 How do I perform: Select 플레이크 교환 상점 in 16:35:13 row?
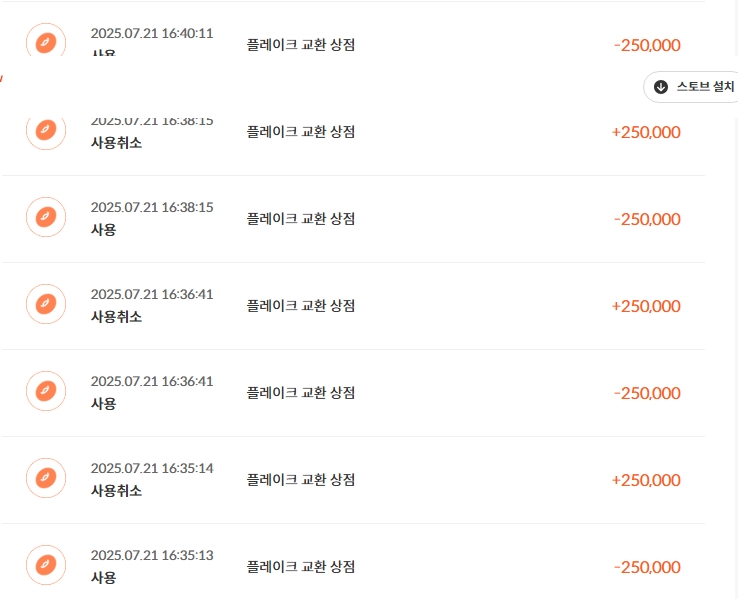click(301, 567)
